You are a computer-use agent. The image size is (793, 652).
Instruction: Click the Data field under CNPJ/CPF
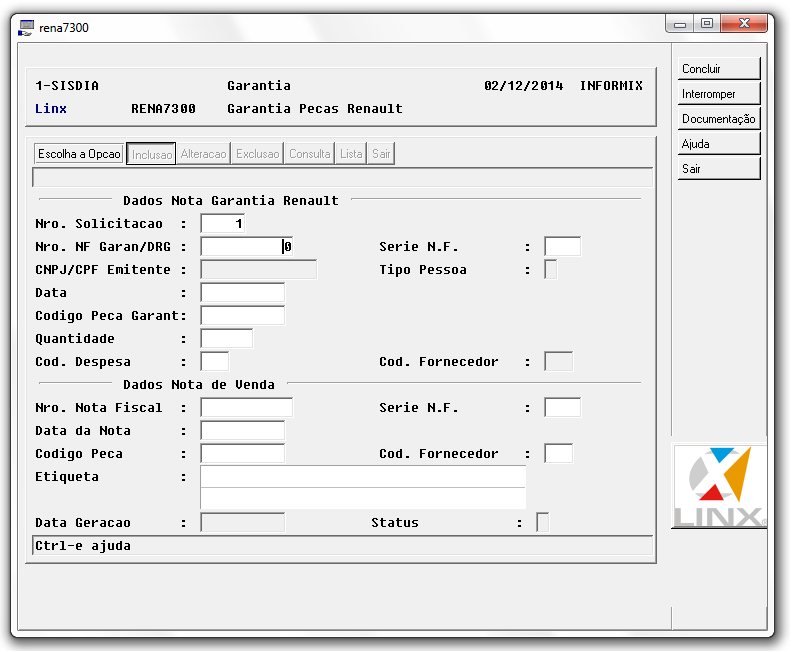click(x=243, y=293)
